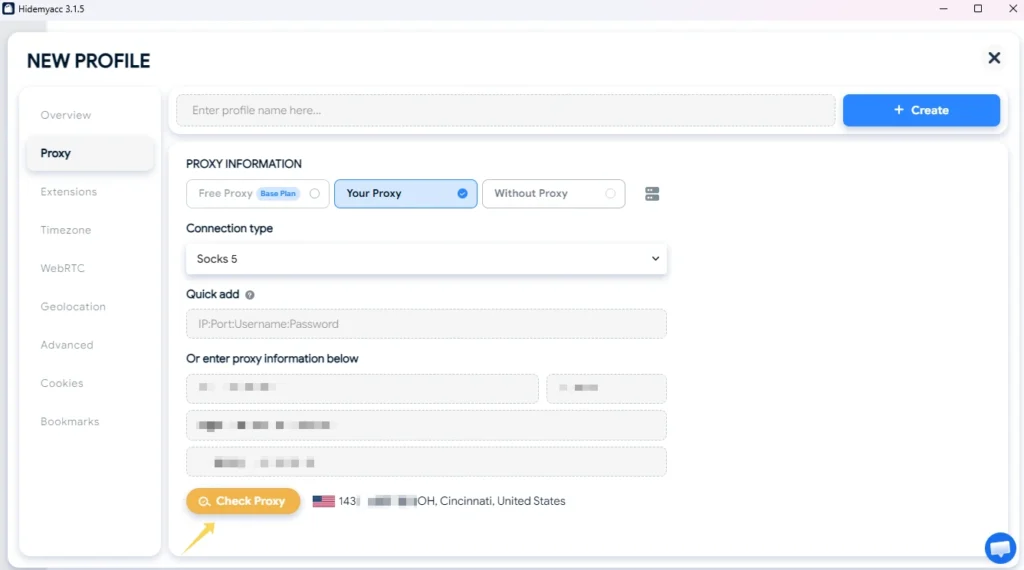Expand the Socks 5 connection type dropdown
1024x570 pixels.
point(426,259)
